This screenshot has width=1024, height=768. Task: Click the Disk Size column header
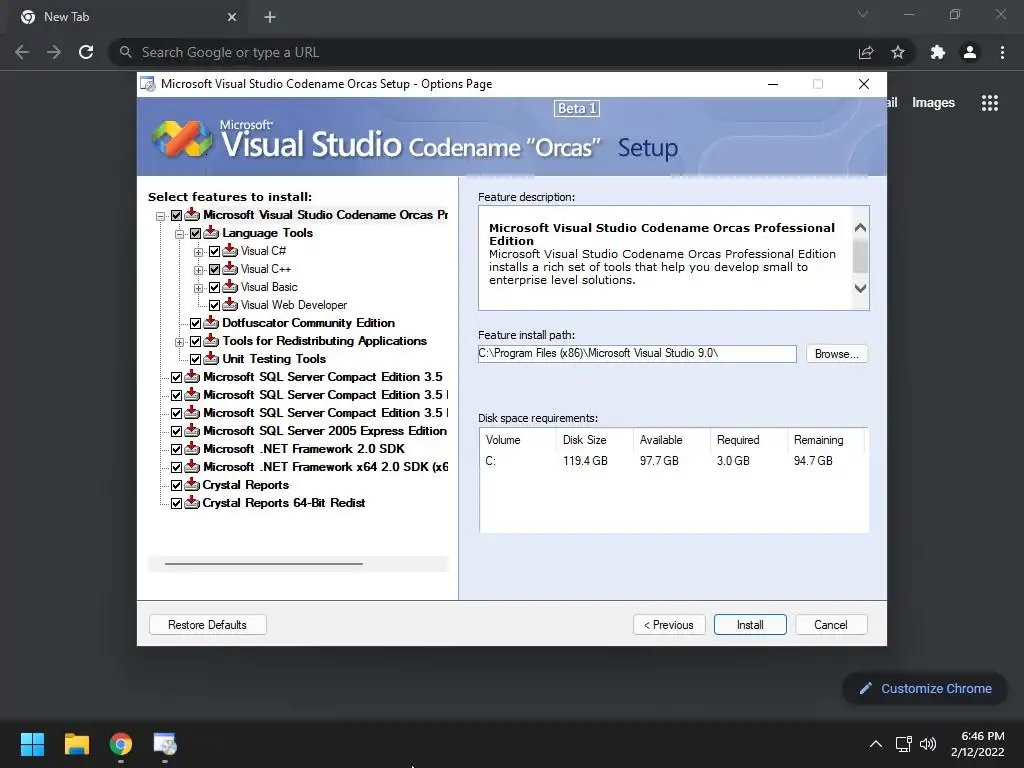pyautogui.click(x=594, y=440)
